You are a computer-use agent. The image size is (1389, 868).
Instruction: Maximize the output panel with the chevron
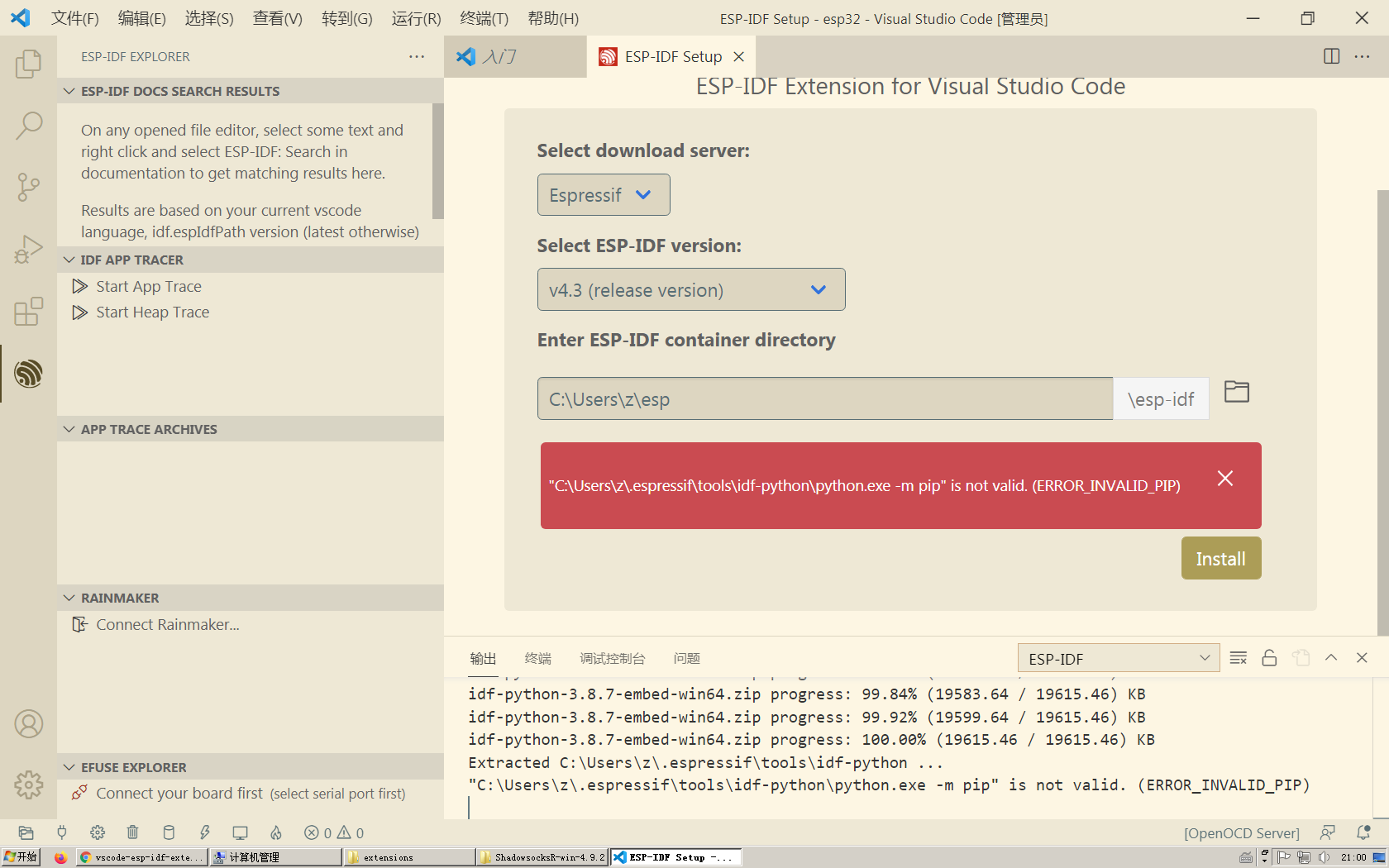coord(1331,658)
